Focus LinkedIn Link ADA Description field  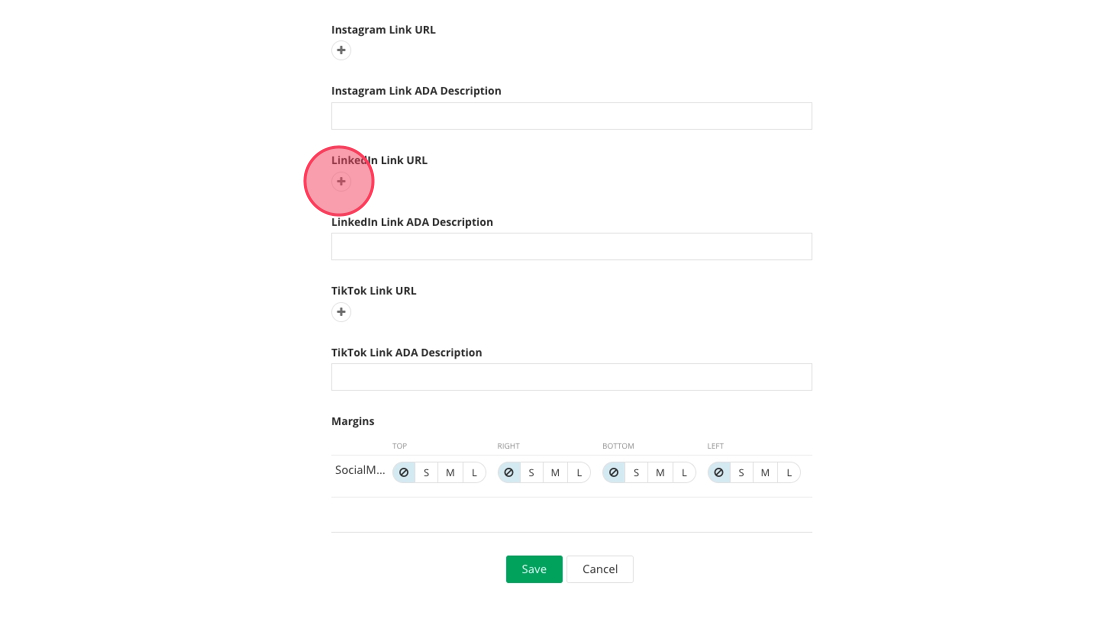(571, 247)
